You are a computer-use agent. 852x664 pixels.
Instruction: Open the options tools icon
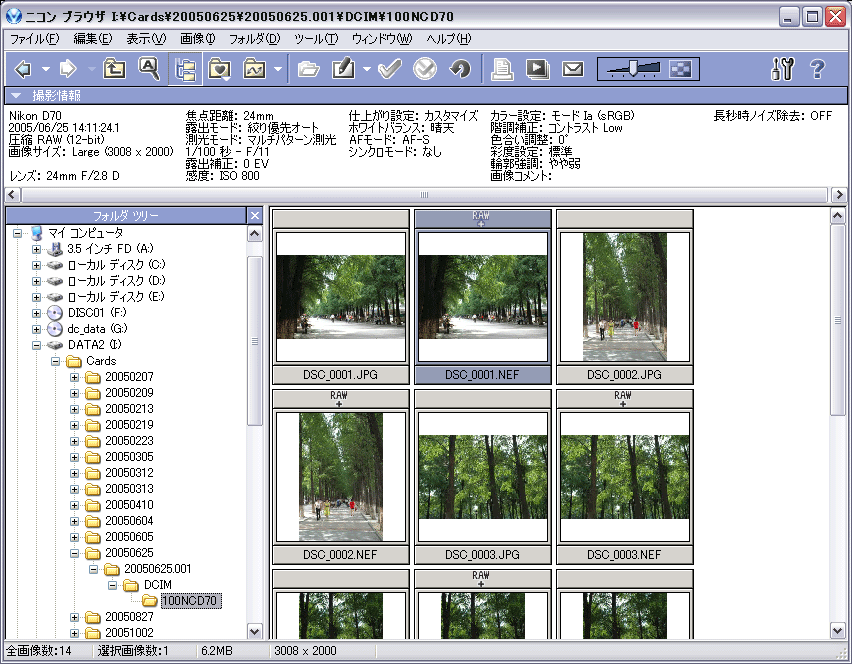click(783, 69)
